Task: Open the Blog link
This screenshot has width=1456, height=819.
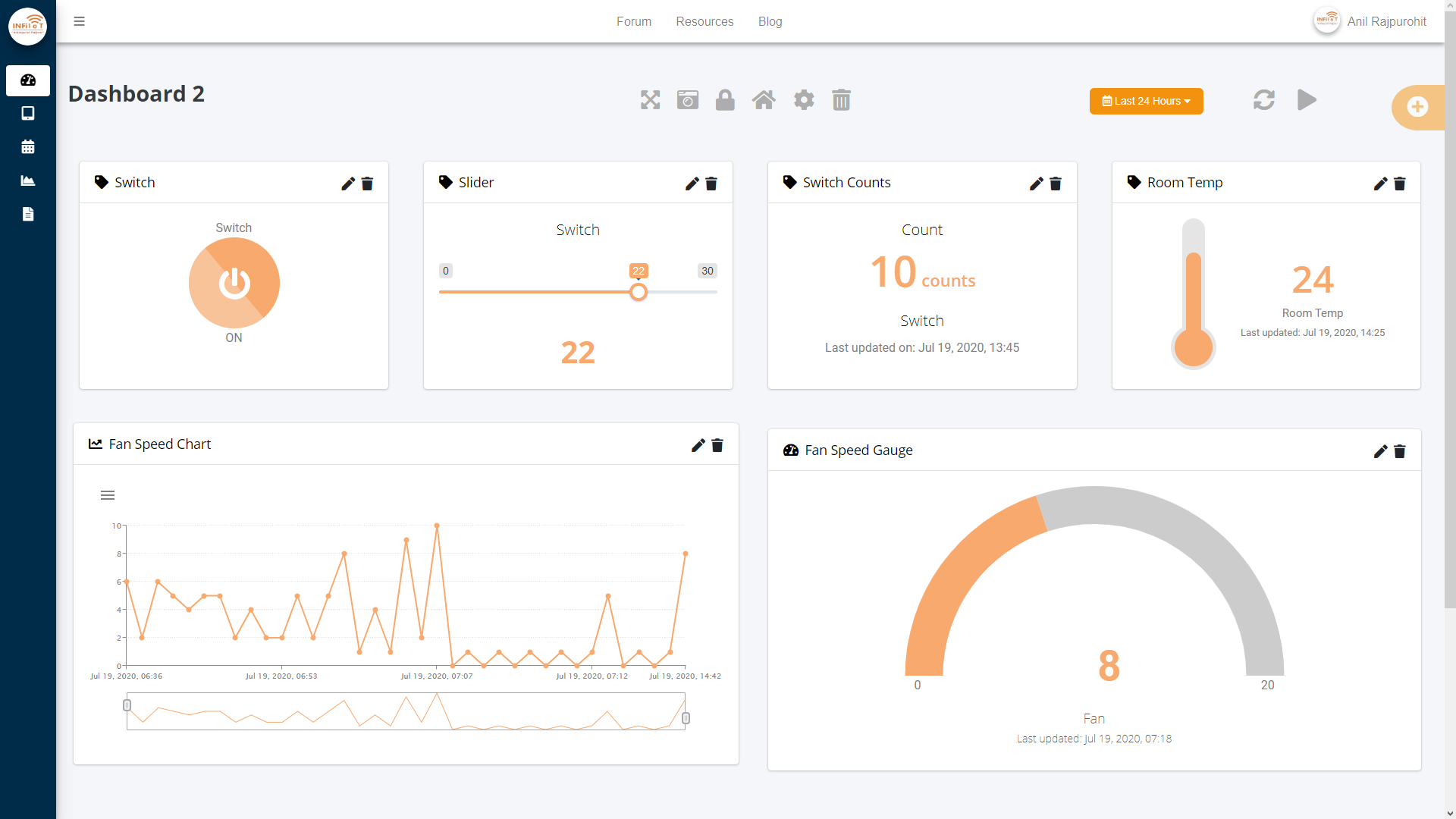Action: pyautogui.click(x=770, y=21)
